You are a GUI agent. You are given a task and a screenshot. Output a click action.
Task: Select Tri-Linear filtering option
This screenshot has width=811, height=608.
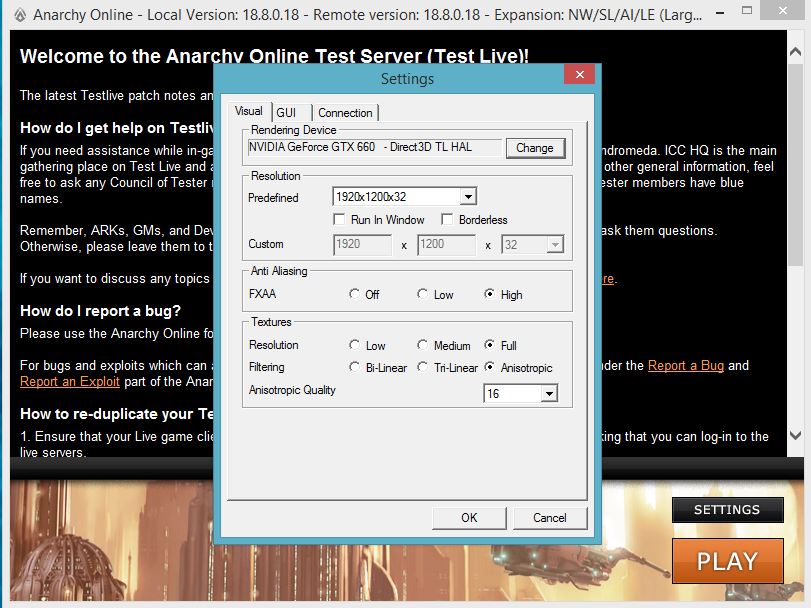pos(423,368)
